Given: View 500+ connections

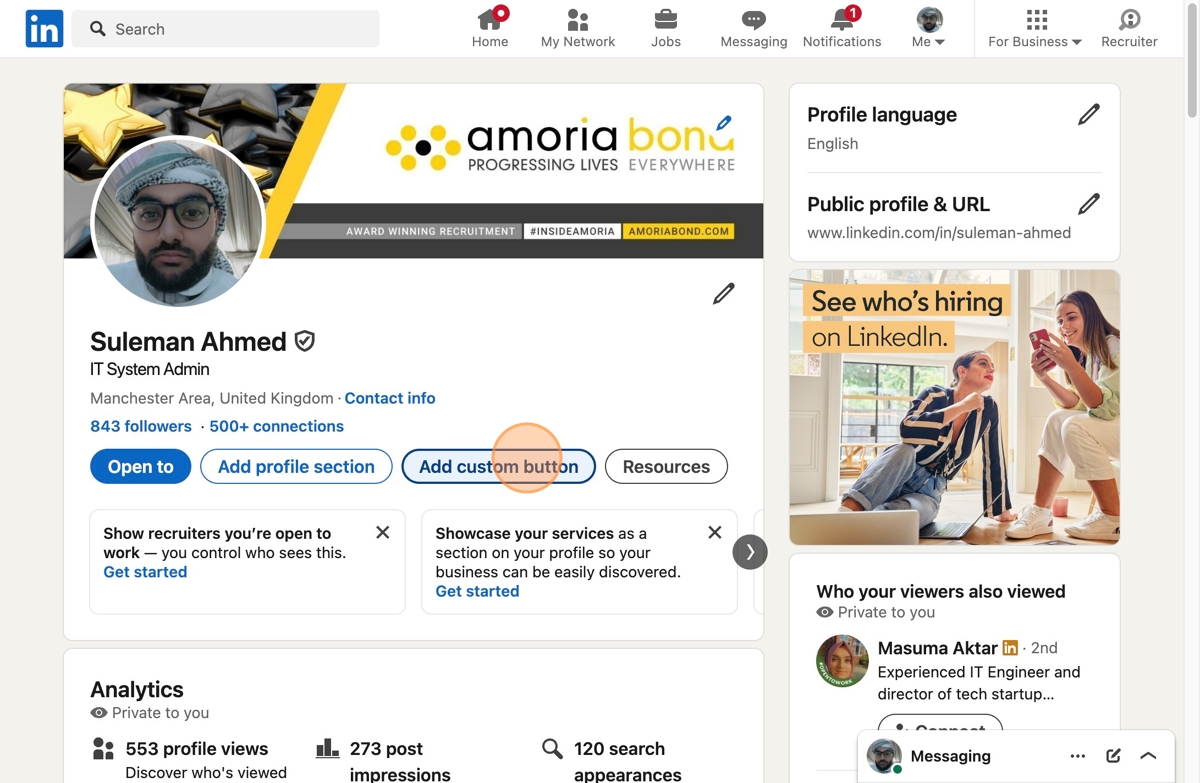Looking at the screenshot, I should [x=276, y=426].
